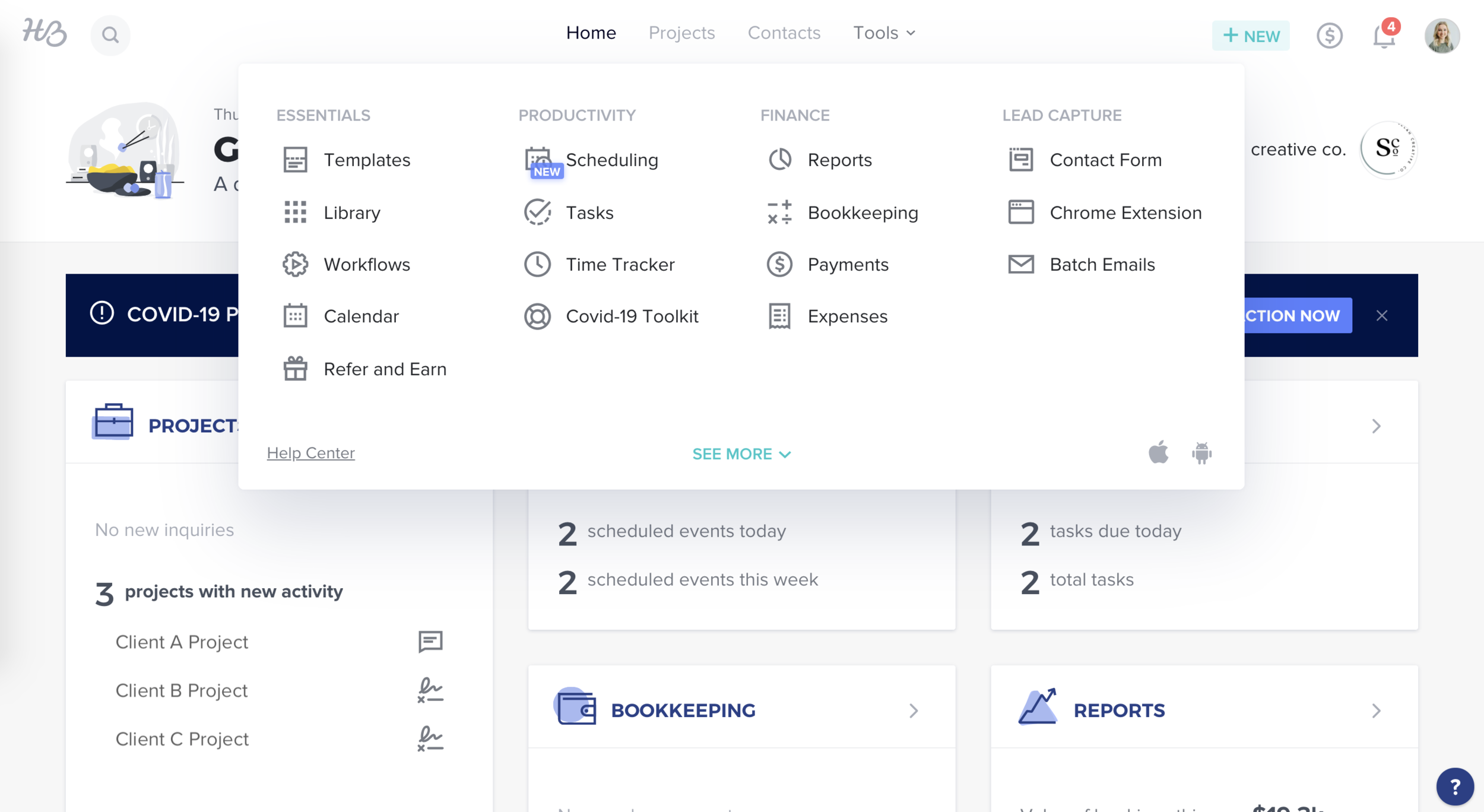Click the HoneyBook logo

[45, 33]
